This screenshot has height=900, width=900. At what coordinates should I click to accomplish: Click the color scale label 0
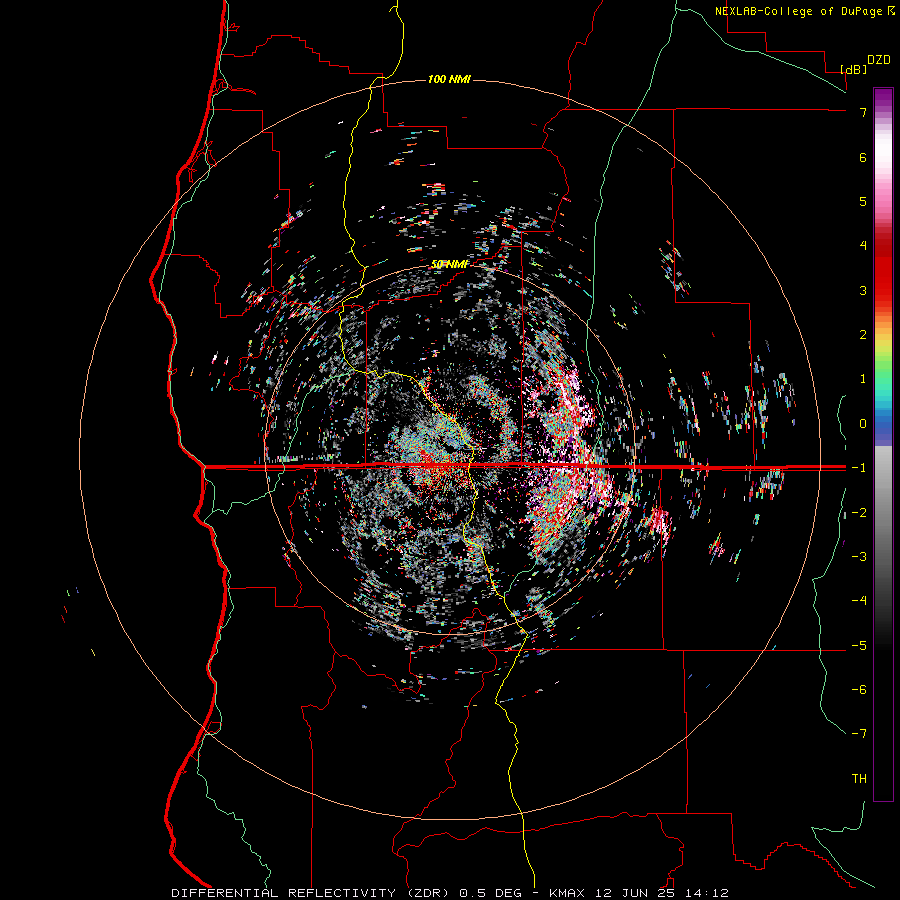coord(863,424)
